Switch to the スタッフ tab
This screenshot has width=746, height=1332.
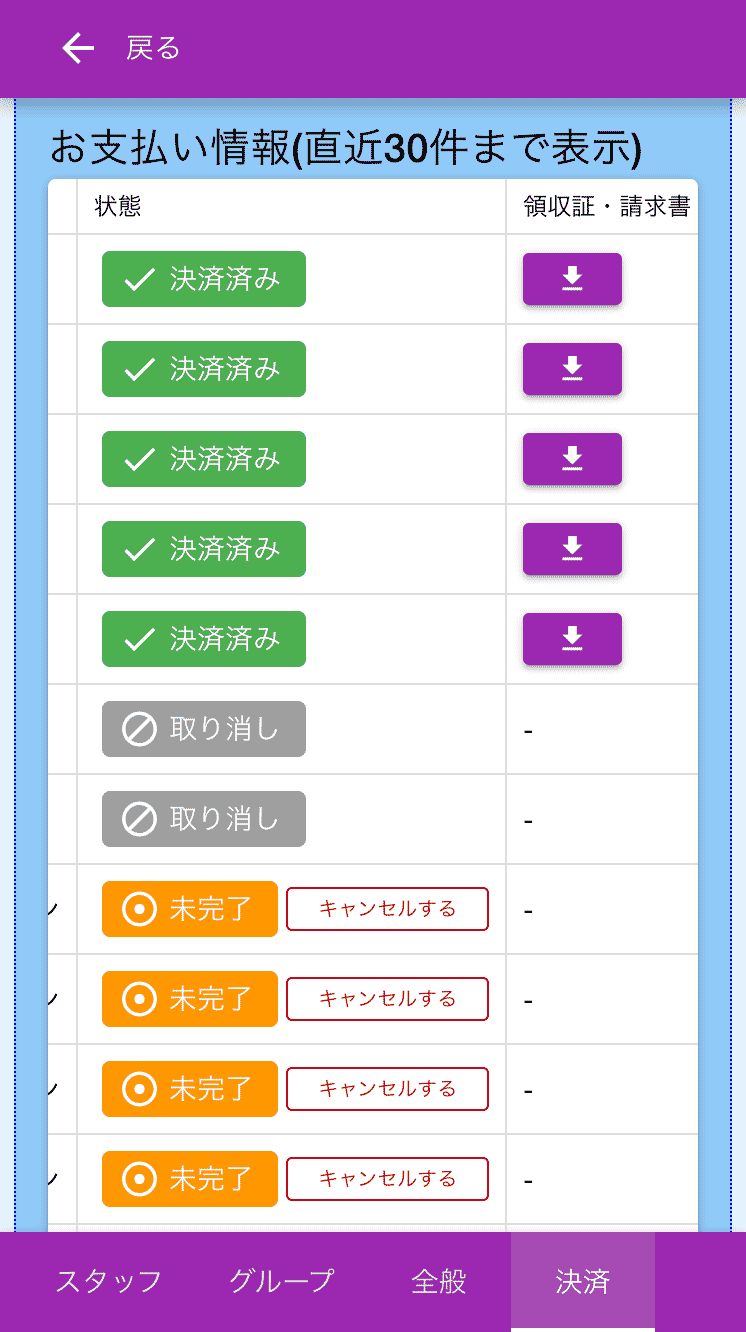coord(107,1281)
